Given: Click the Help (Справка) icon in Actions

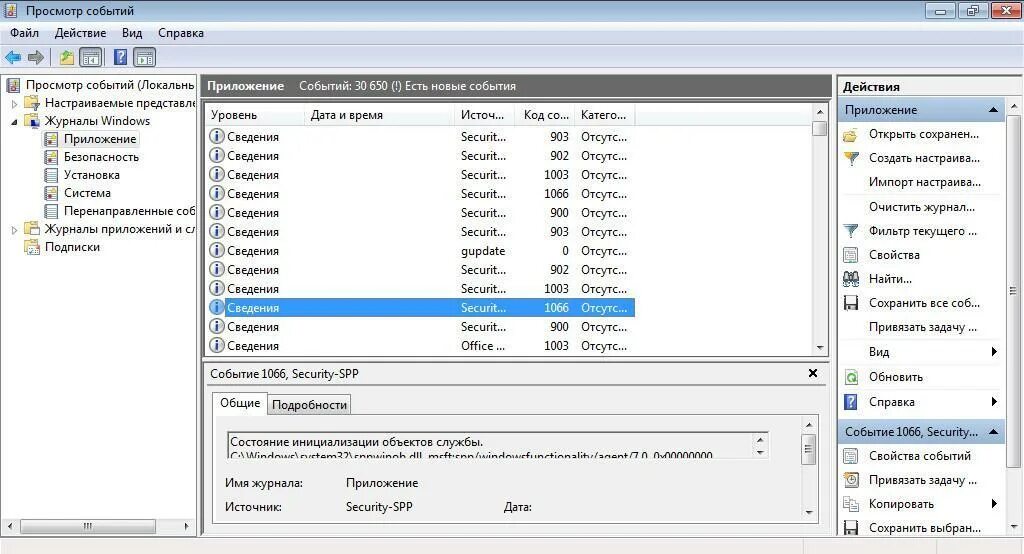Looking at the screenshot, I should 851,402.
